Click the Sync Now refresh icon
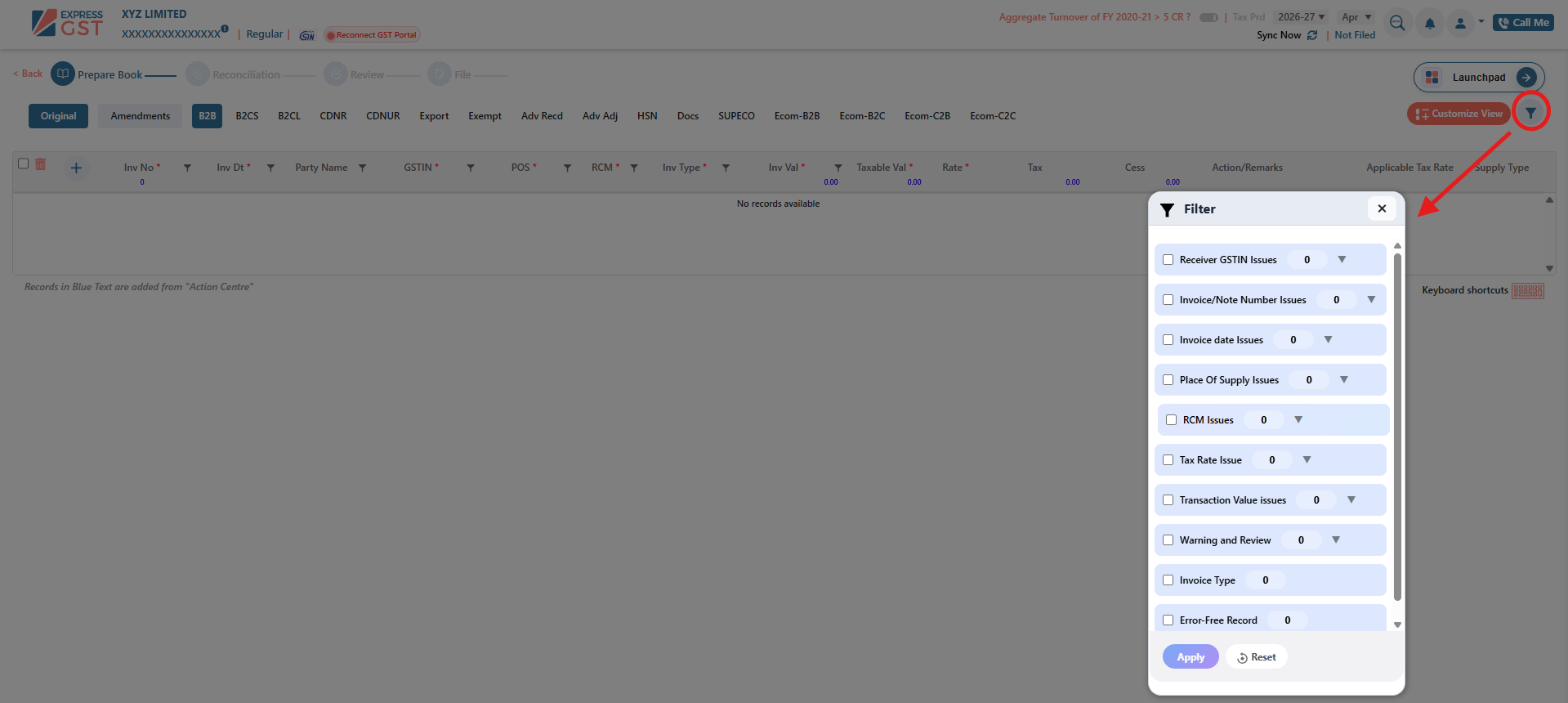 click(1312, 35)
